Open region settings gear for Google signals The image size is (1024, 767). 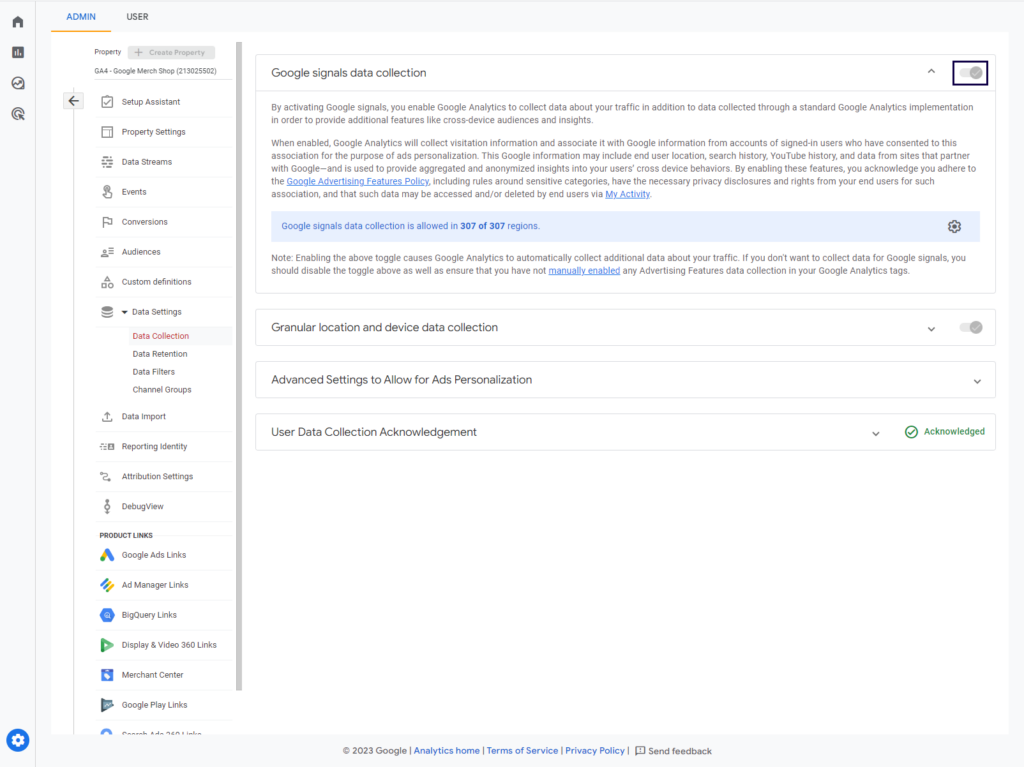pos(954,227)
